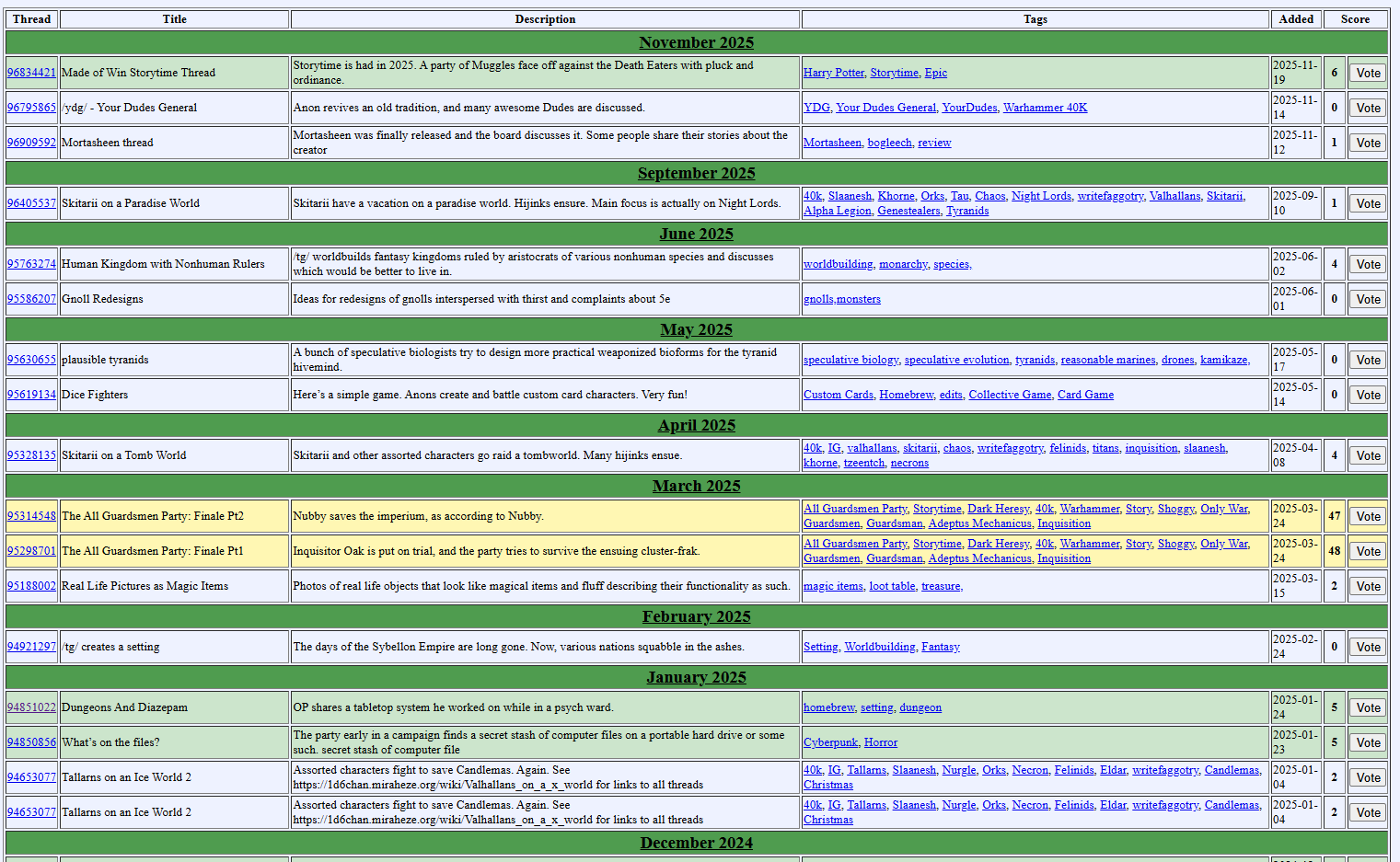Open thread link 95630655

[x=31, y=360]
